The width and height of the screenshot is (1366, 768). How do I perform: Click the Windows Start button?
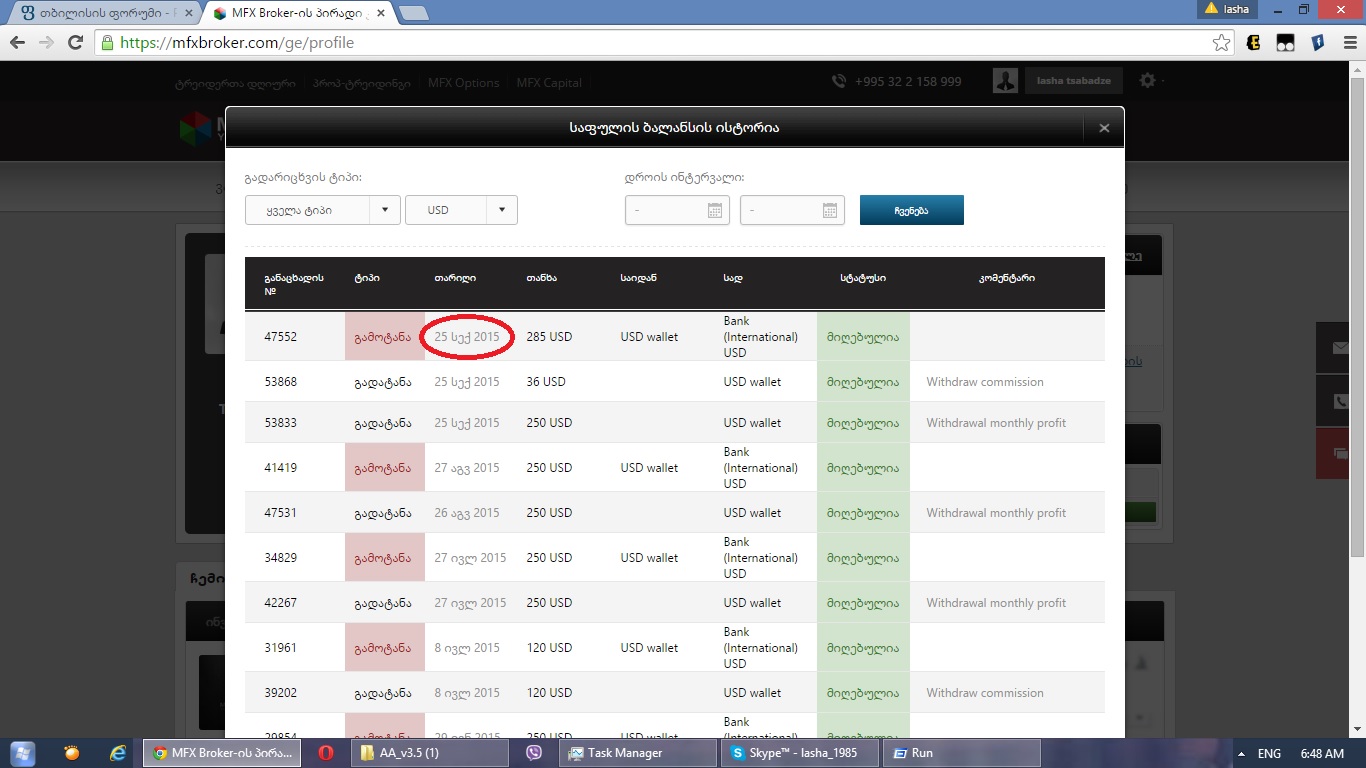click(x=20, y=753)
